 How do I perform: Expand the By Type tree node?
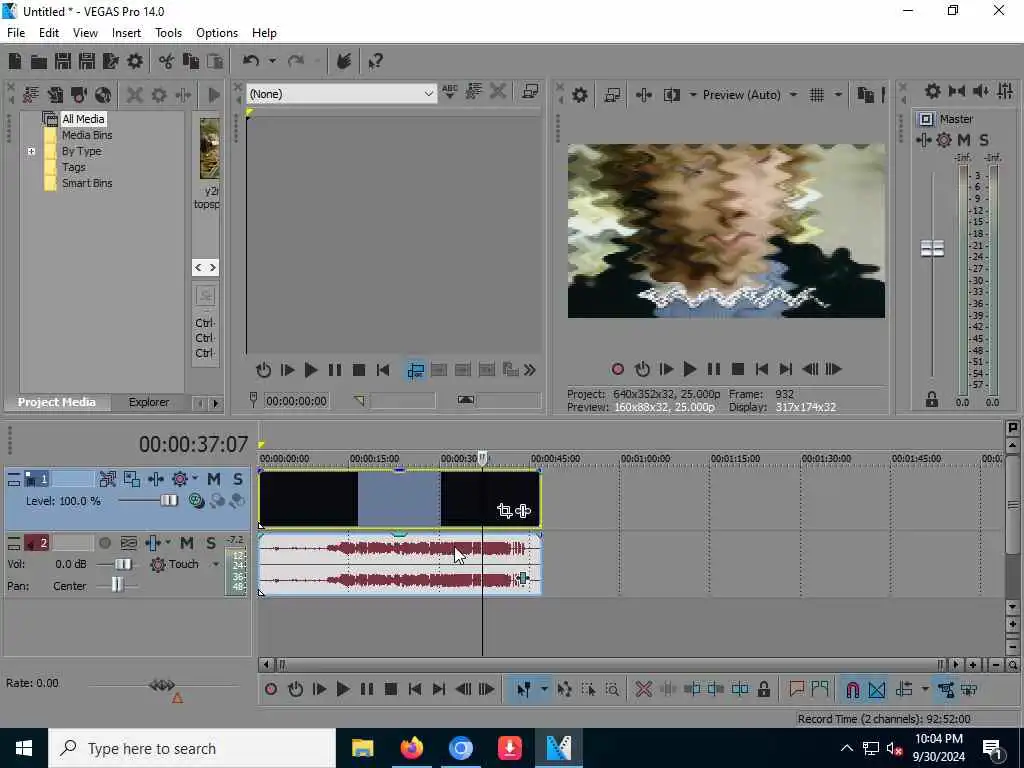[x=31, y=151]
